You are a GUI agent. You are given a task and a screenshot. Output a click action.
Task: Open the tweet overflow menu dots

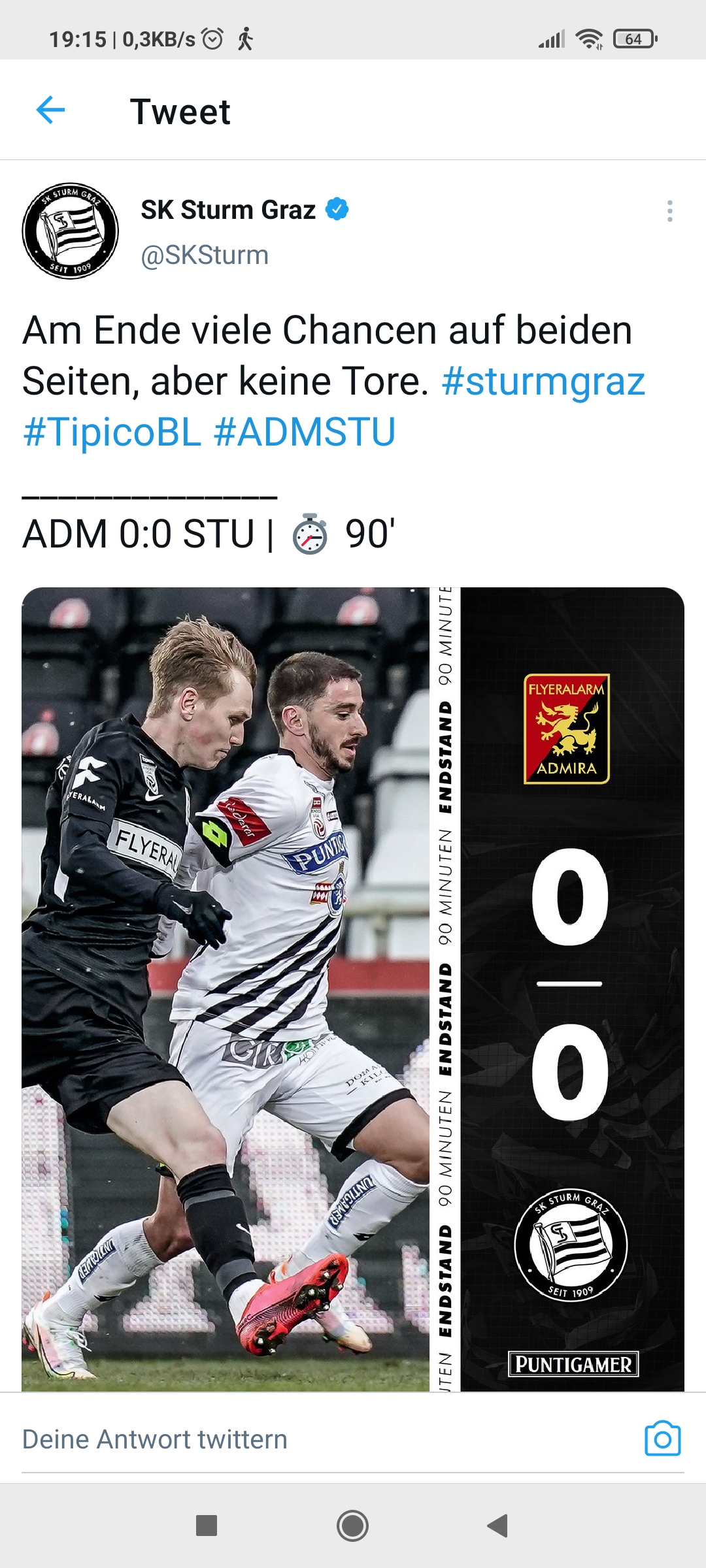[669, 211]
